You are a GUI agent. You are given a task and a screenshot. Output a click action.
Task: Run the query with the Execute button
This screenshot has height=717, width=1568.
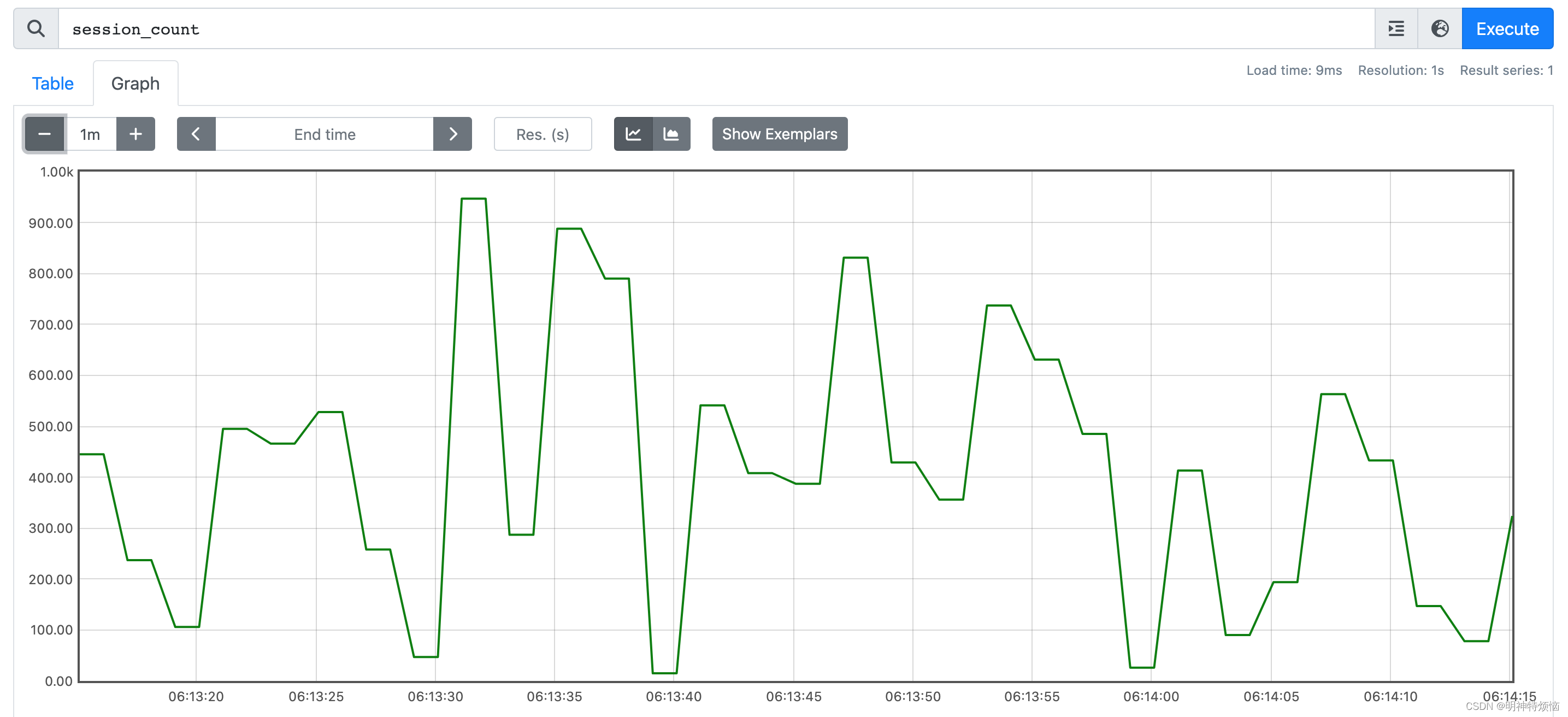[1507, 28]
